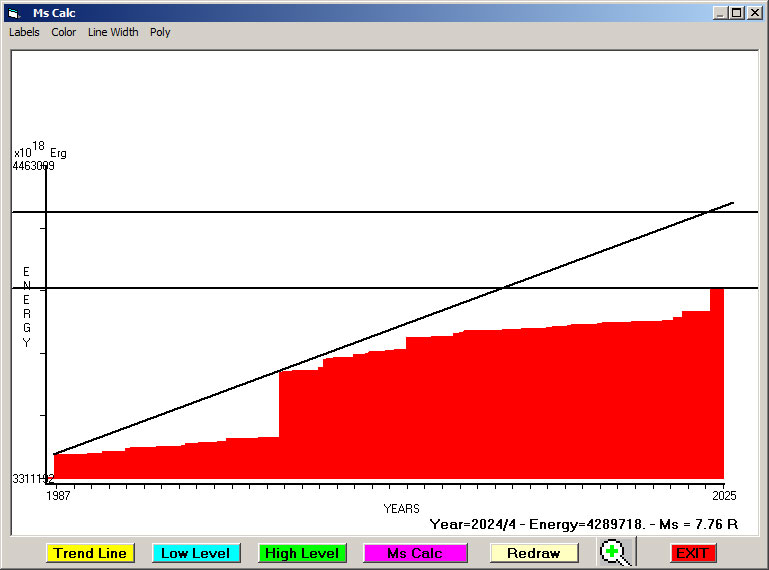Click the green High Level button
The height and width of the screenshot is (570, 769).
(302, 553)
